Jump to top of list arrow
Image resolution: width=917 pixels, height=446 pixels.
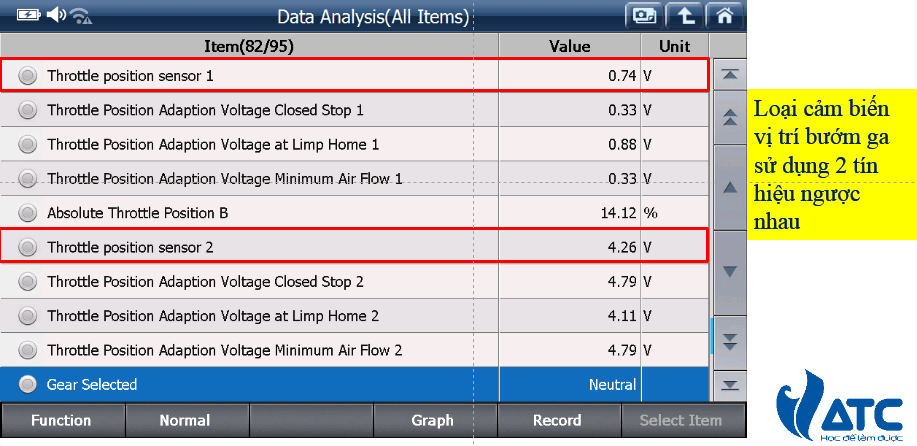(x=730, y=75)
